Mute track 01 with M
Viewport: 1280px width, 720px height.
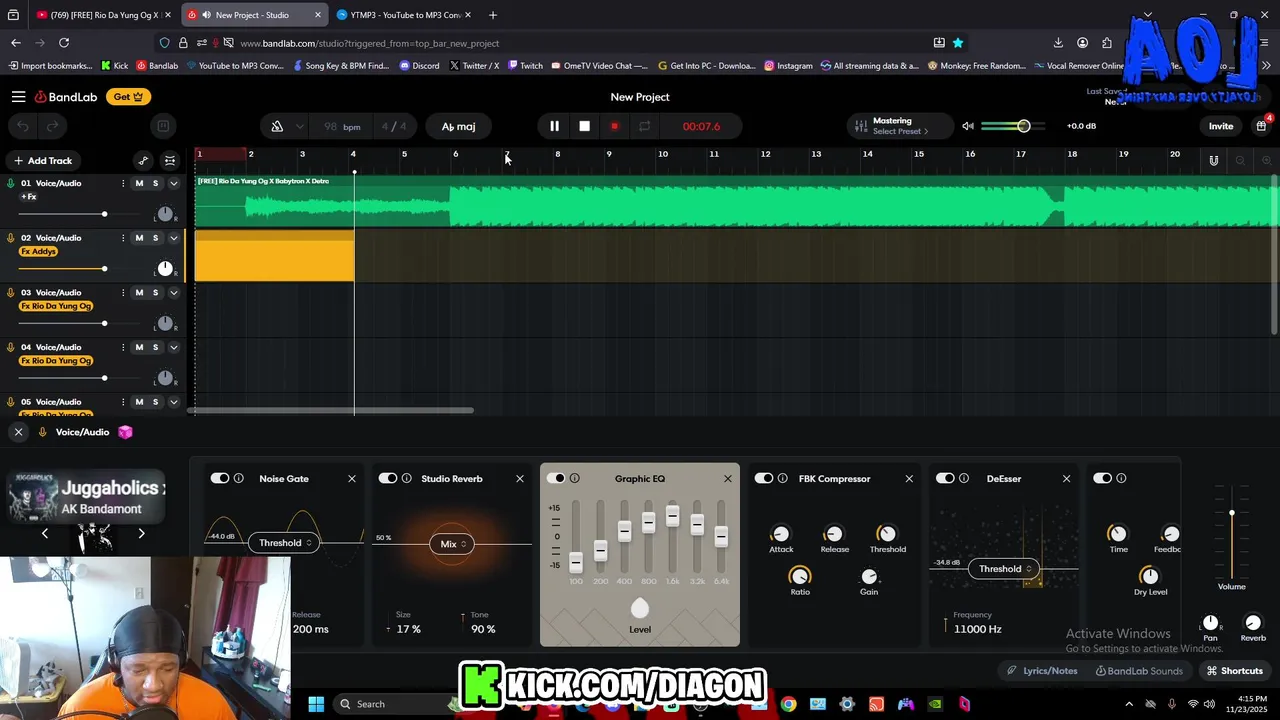coord(139,183)
